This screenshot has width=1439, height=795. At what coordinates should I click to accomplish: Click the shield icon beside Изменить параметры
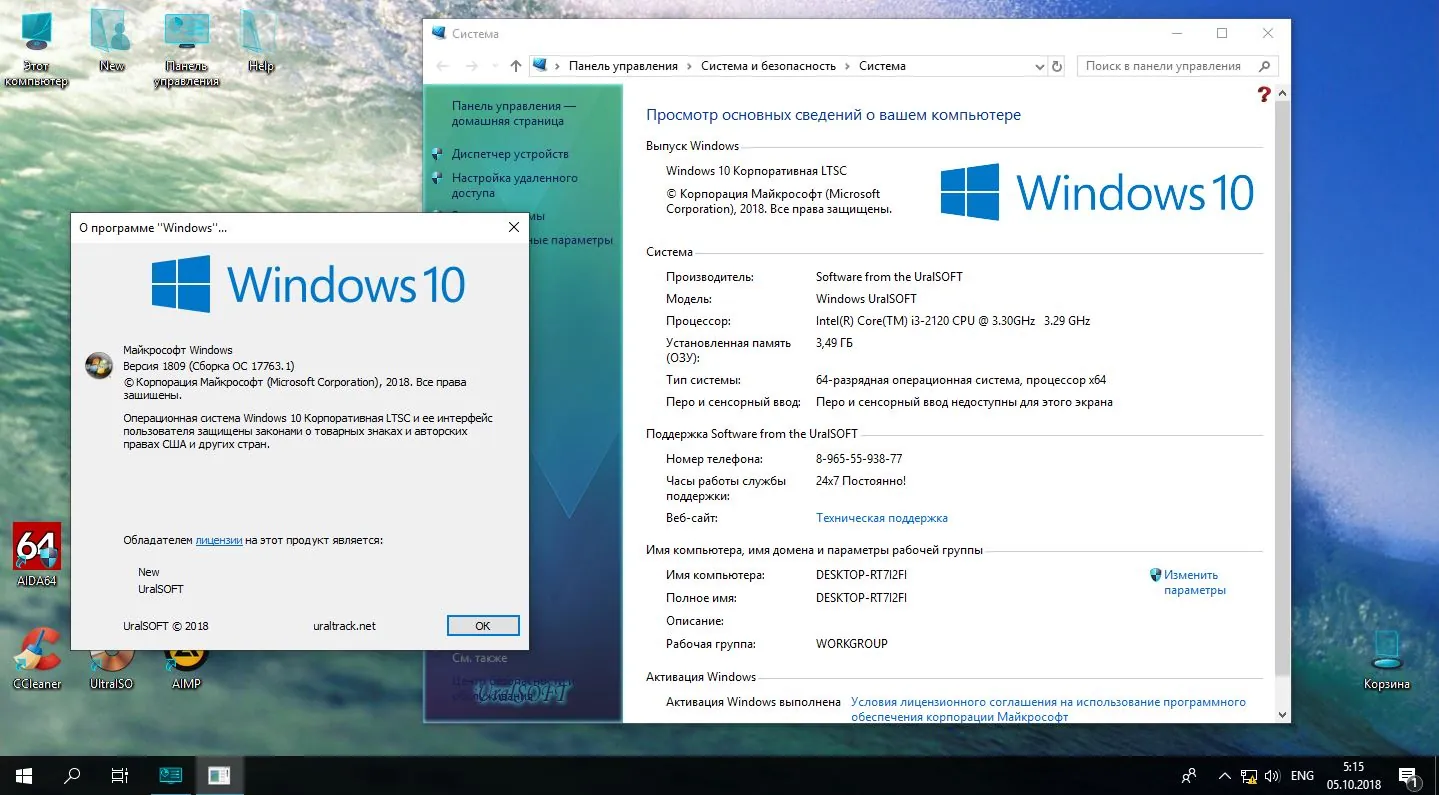[x=1155, y=575]
